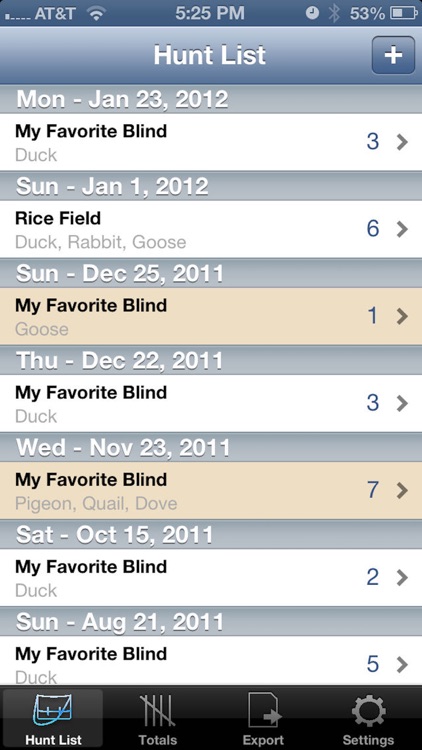The image size is (422, 750).
Task: Tap the battery icon in the status bar
Action: tap(404, 13)
